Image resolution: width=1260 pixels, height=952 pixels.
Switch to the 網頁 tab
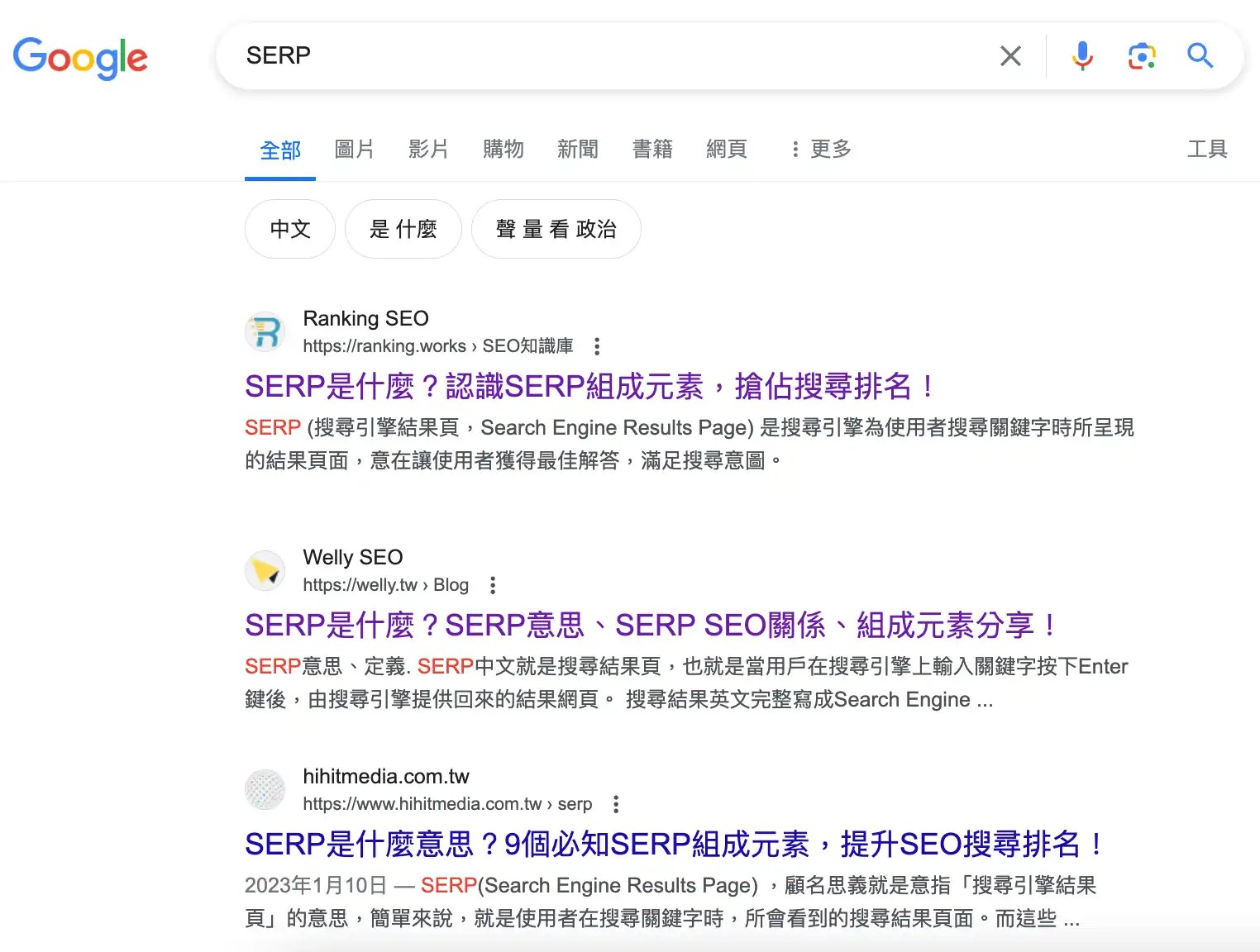[x=727, y=150]
